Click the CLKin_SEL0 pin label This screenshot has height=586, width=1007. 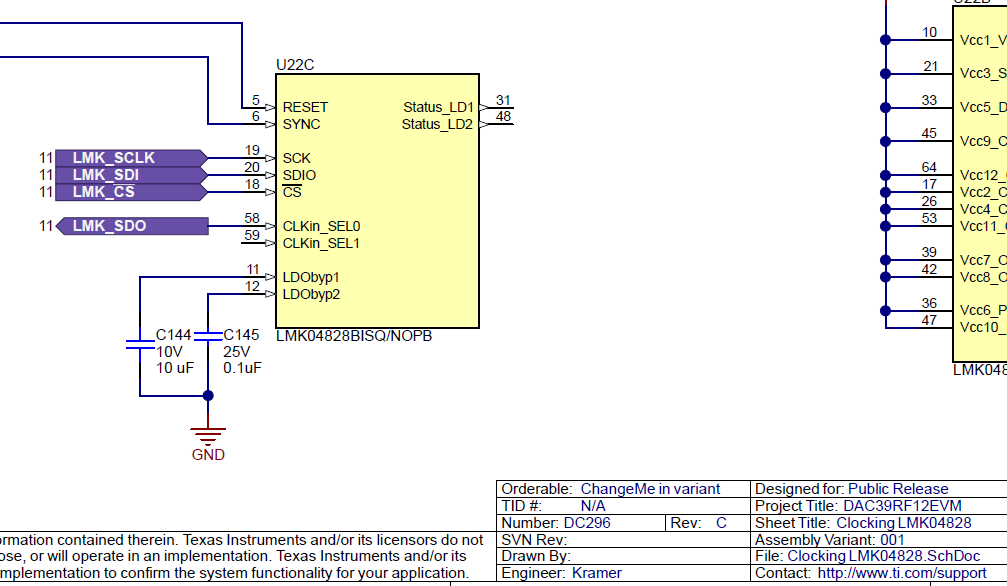[321, 226]
